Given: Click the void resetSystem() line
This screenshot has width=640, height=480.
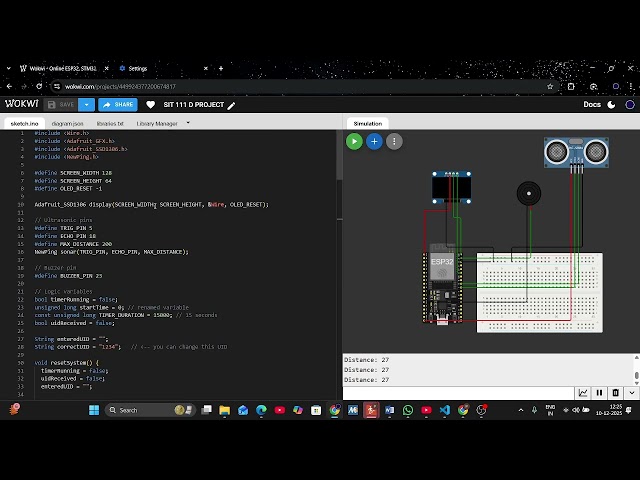Looking at the screenshot, I should [67, 363].
